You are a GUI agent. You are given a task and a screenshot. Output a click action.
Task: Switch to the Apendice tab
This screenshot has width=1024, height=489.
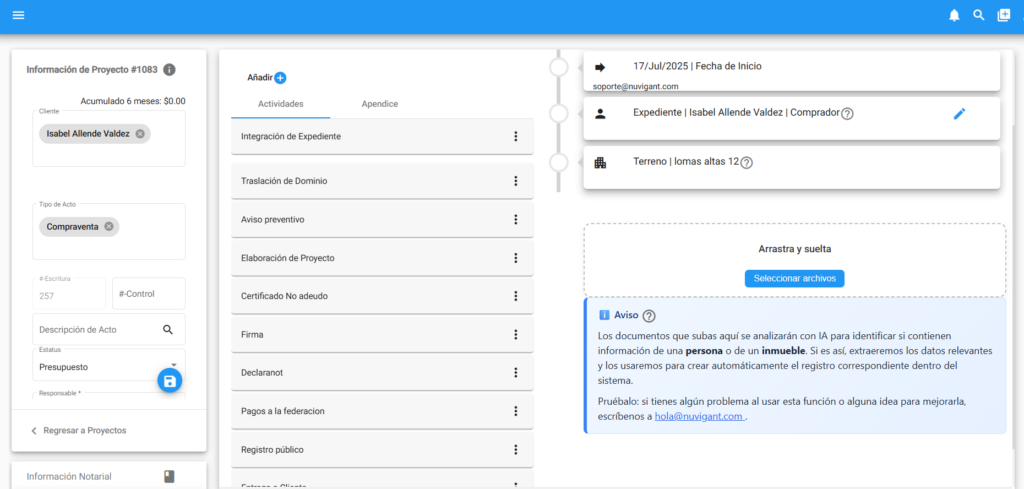coord(380,104)
